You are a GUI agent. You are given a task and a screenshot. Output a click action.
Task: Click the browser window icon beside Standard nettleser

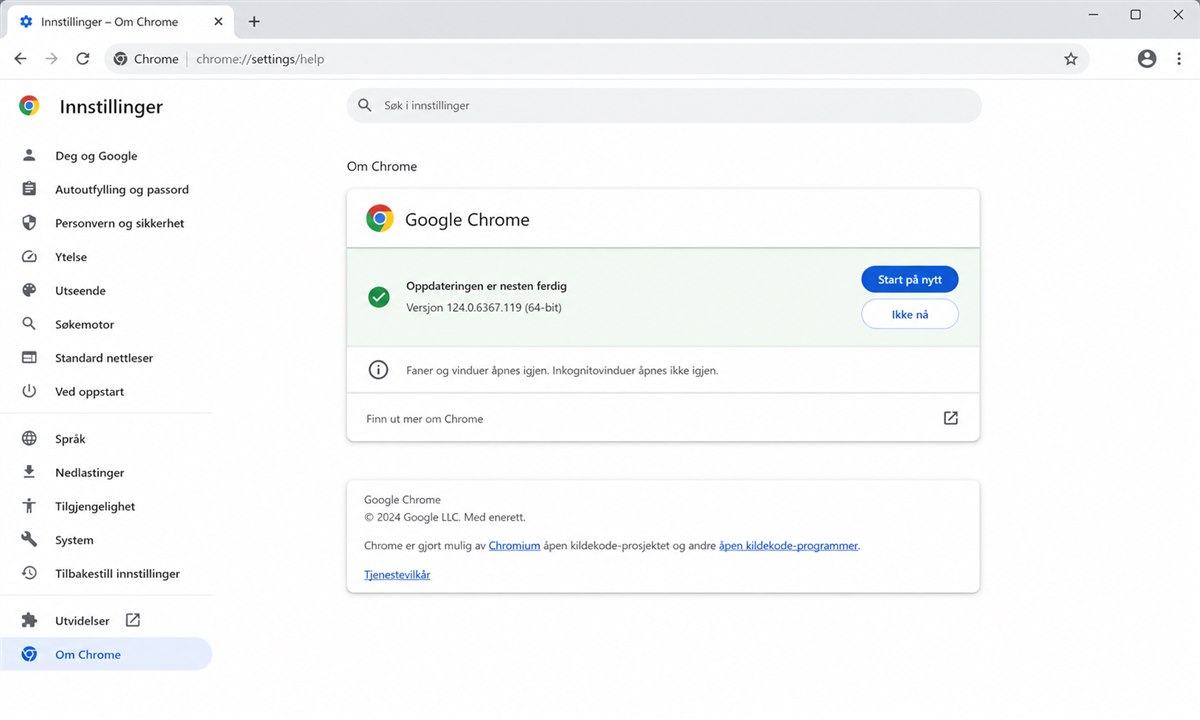(29, 358)
